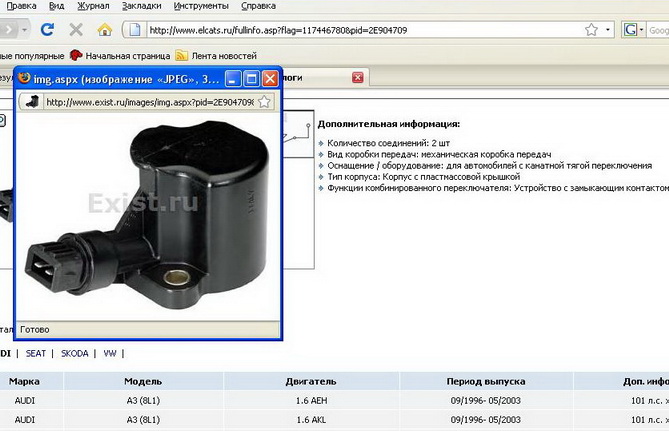
Task: Reload the page with the refresh icon
Action: tap(48, 30)
